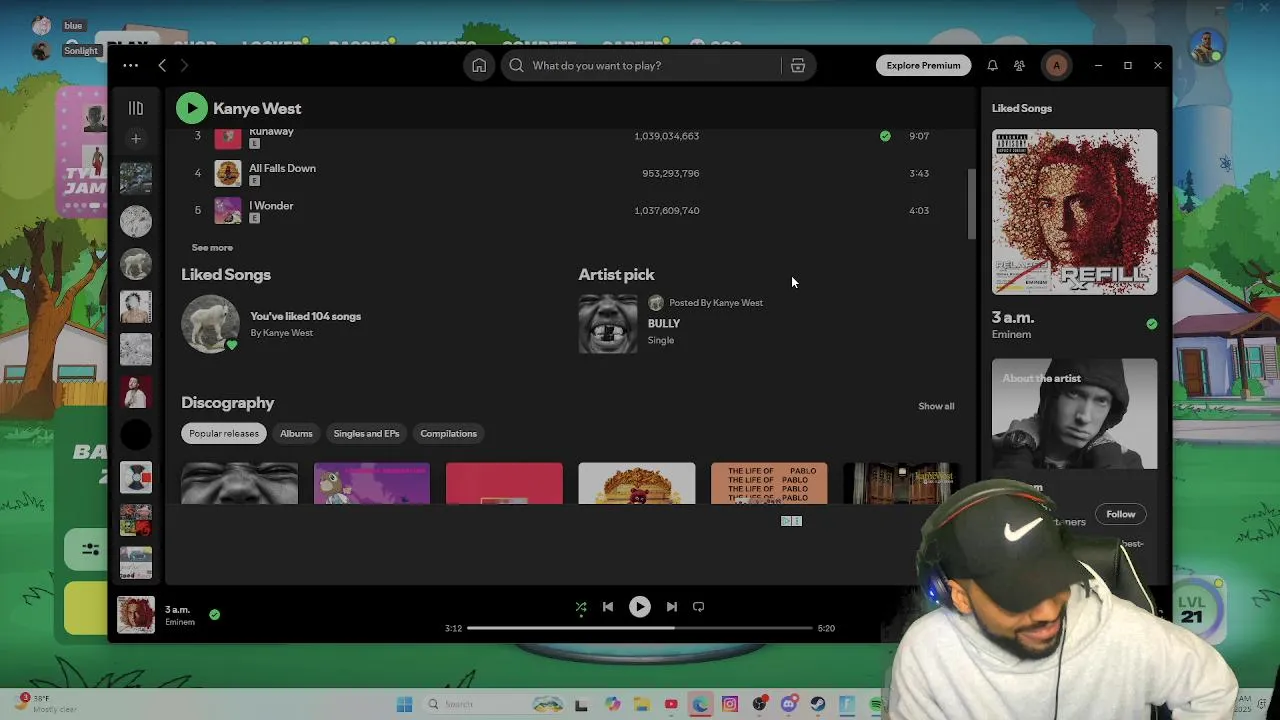Screen dimensions: 1280x720
Task: Open the Browse icon in search bar
Action: click(x=798, y=65)
